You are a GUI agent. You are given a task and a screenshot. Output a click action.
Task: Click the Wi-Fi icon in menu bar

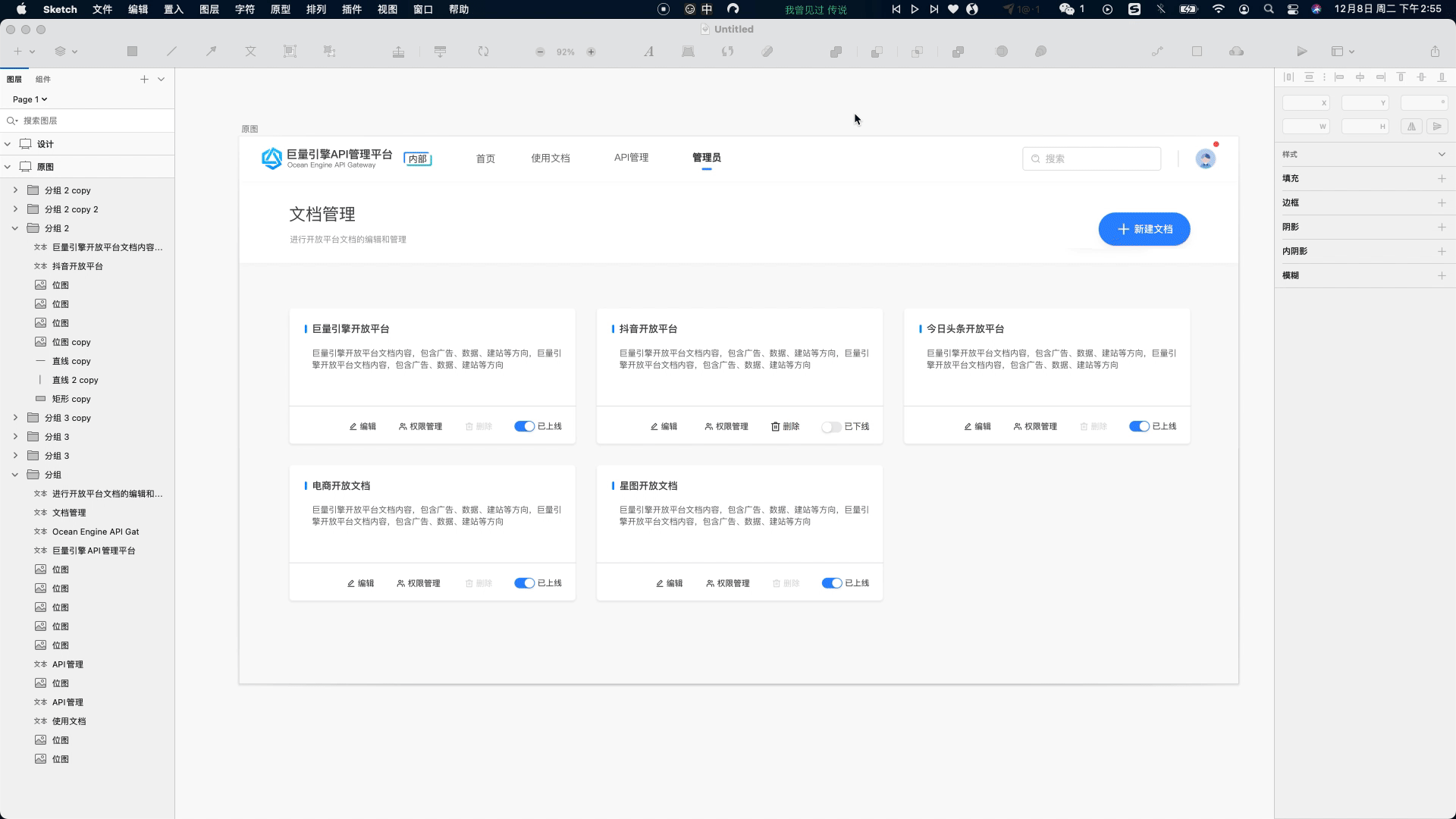click(x=1218, y=9)
